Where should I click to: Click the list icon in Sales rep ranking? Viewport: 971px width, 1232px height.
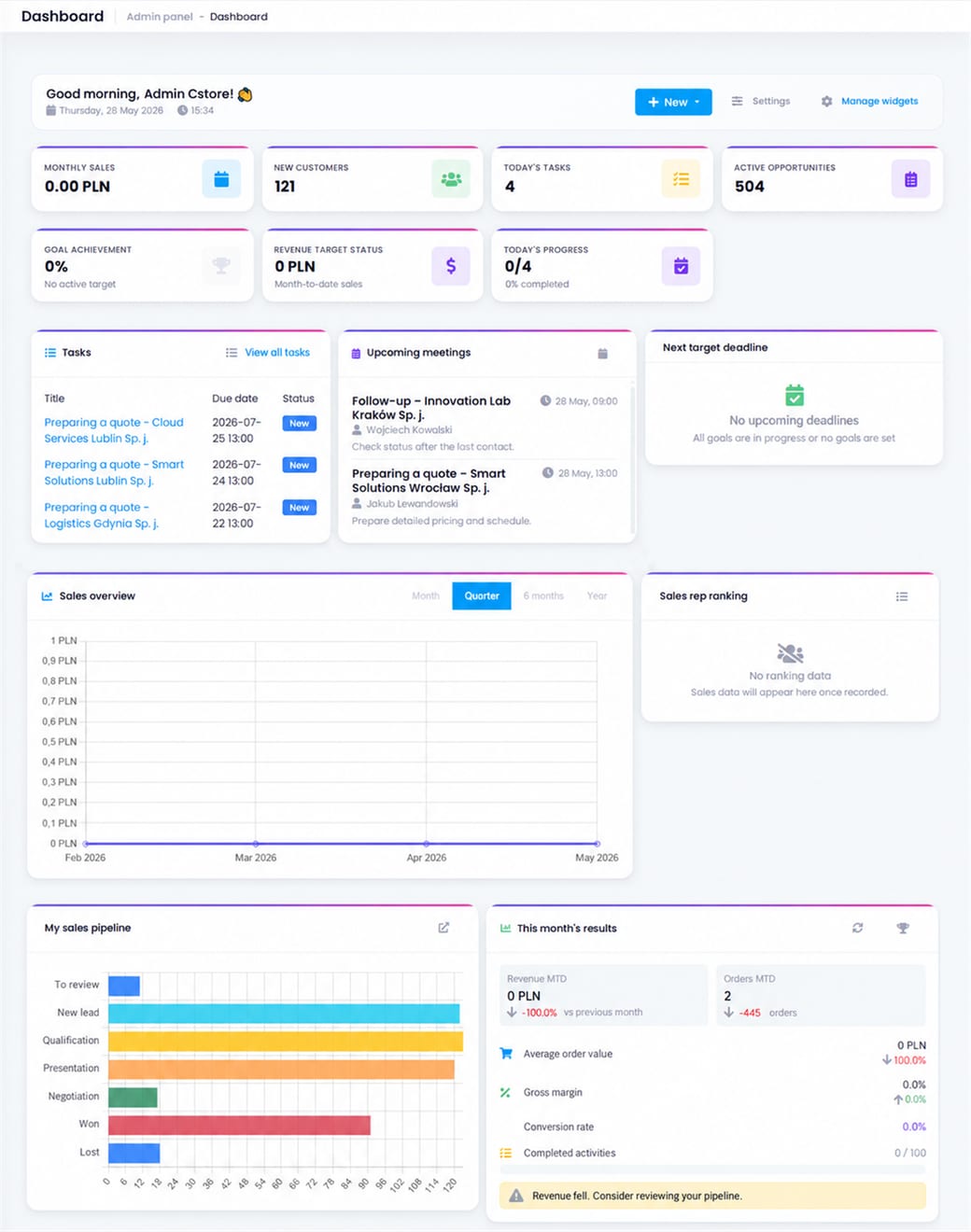click(902, 596)
